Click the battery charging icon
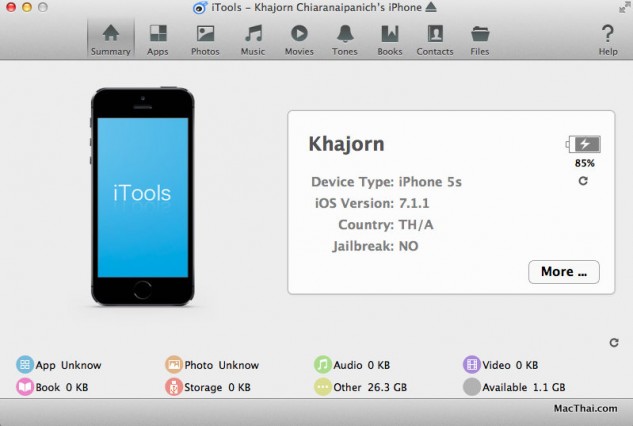Viewport: 633px width, 426px height. 583,144
